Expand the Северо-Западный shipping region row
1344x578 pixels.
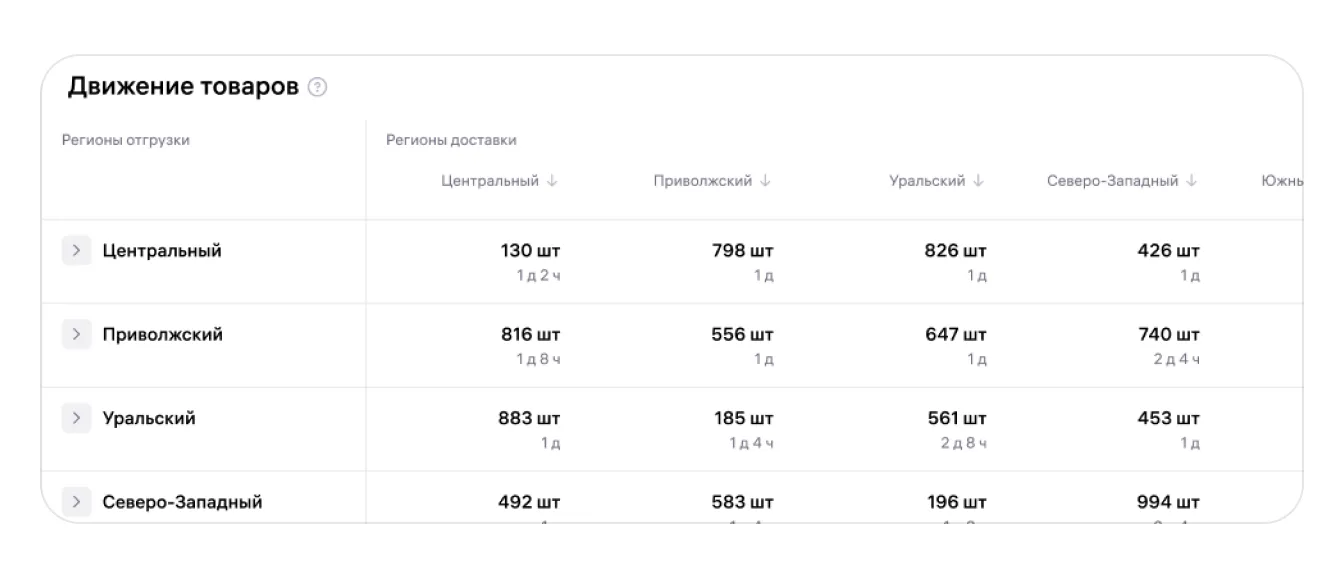[x=76, y=502]
